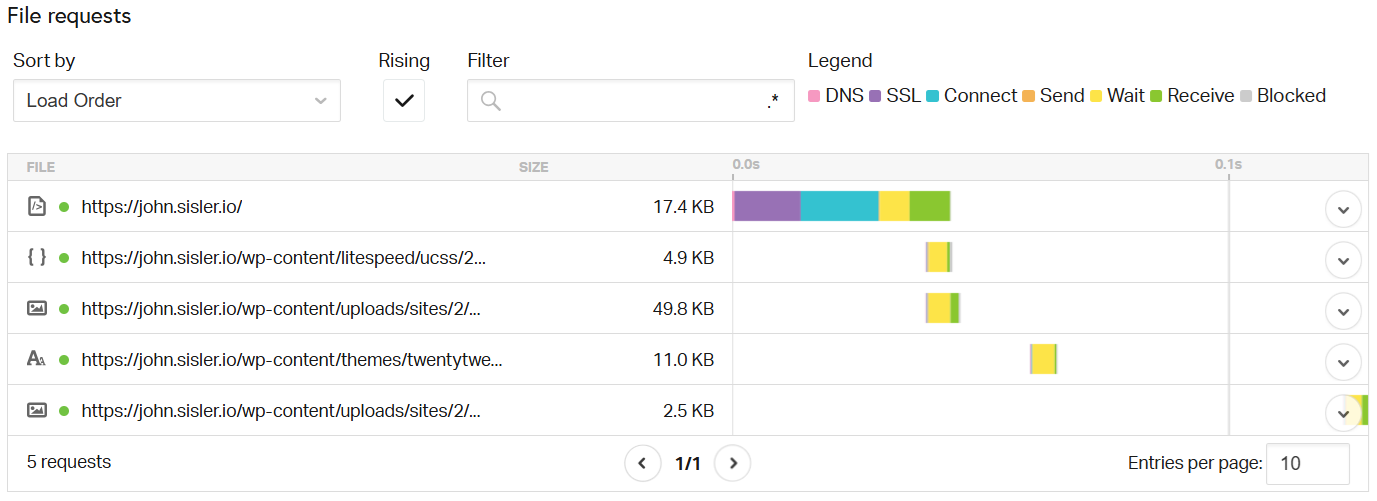Toggle the Rising checkbox
This screenshot has height=501, width=1377.
404,101
